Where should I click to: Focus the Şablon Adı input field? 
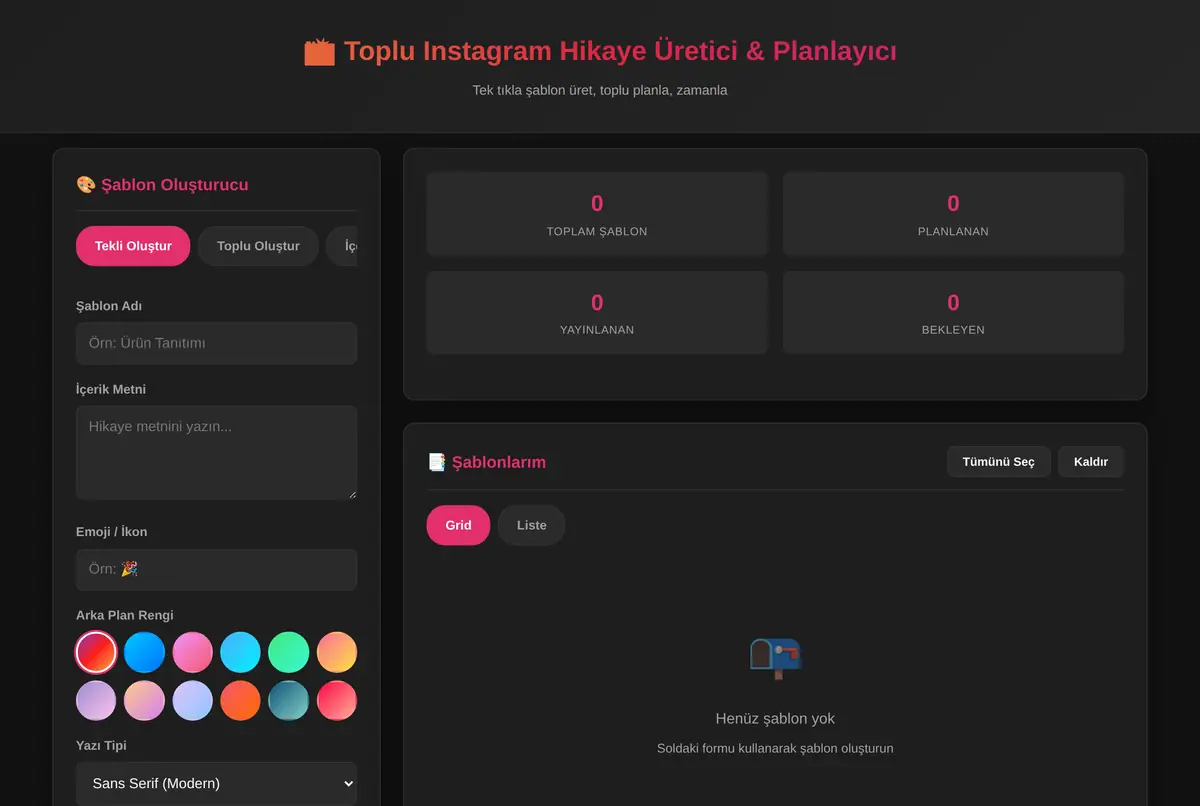216,343
